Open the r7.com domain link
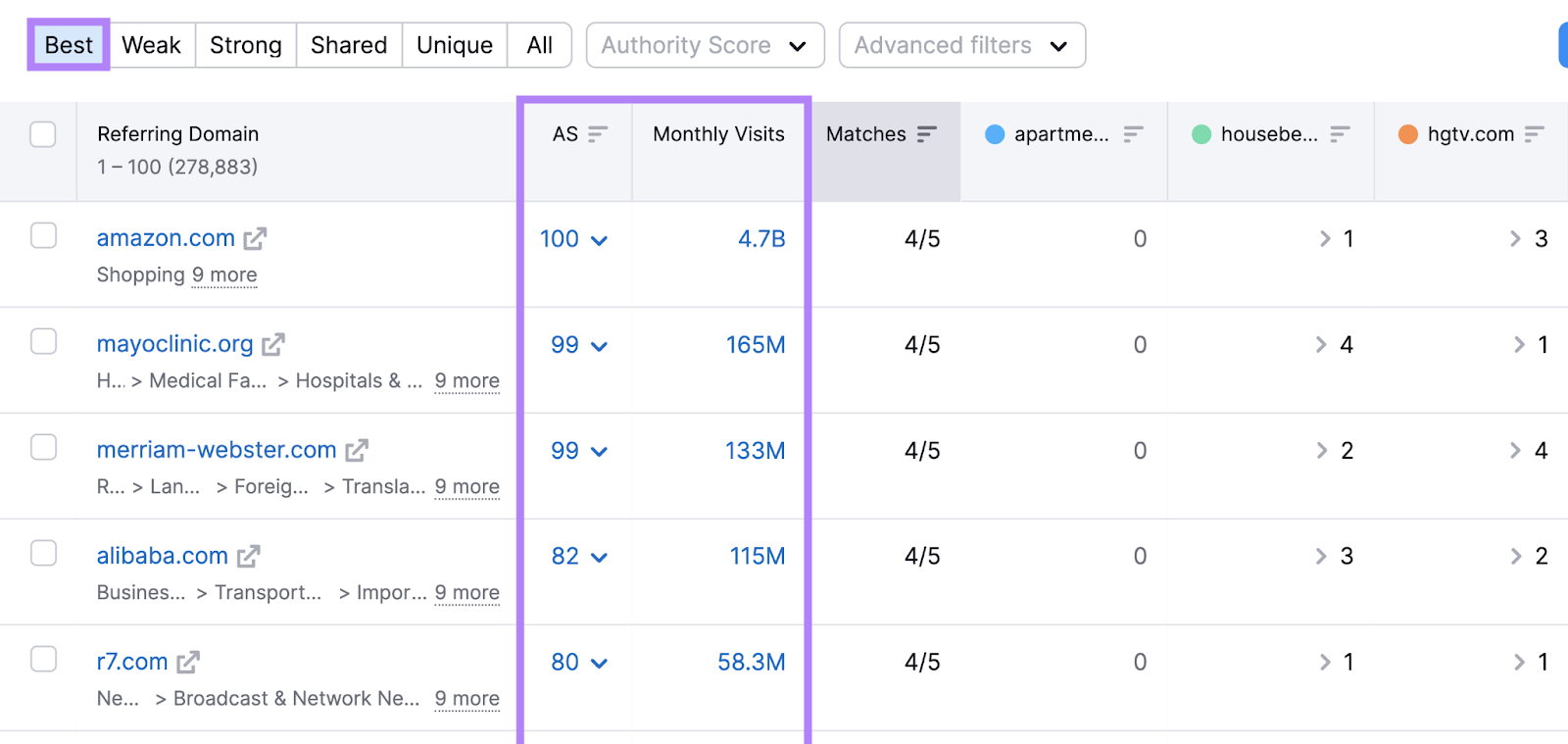This screenshot has height=744, width=1568. [x=132, y=662]
